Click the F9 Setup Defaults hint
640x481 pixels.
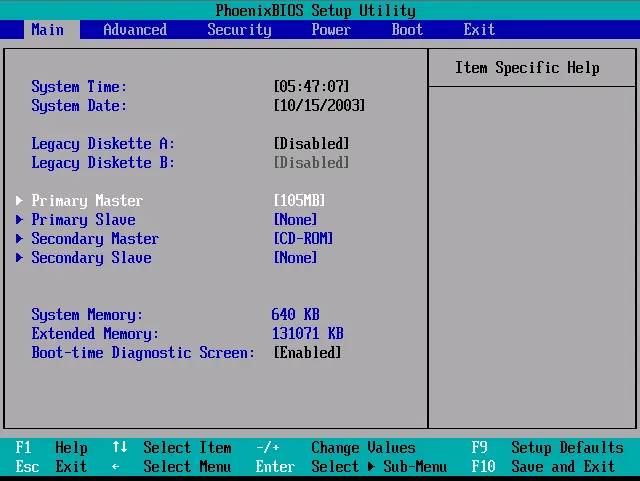[x=547, y=448]
